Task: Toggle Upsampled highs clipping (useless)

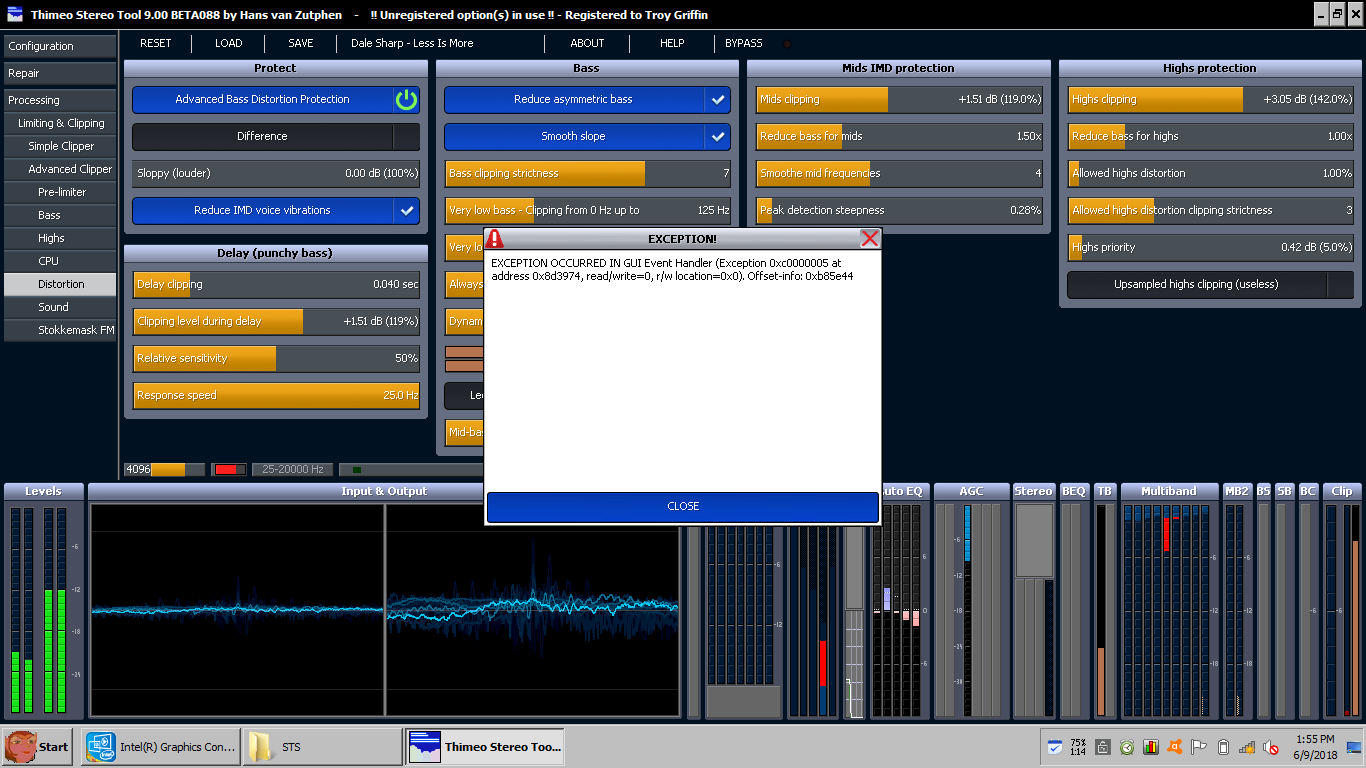Action: coord(1210,284)
